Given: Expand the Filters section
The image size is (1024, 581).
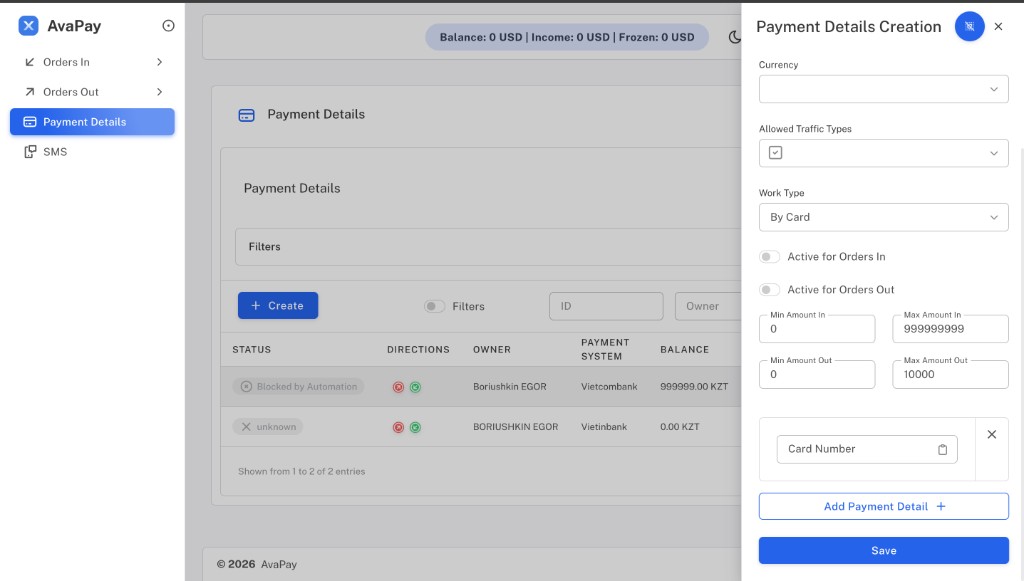Looking at the screenshot, I should tap(488, 247).
